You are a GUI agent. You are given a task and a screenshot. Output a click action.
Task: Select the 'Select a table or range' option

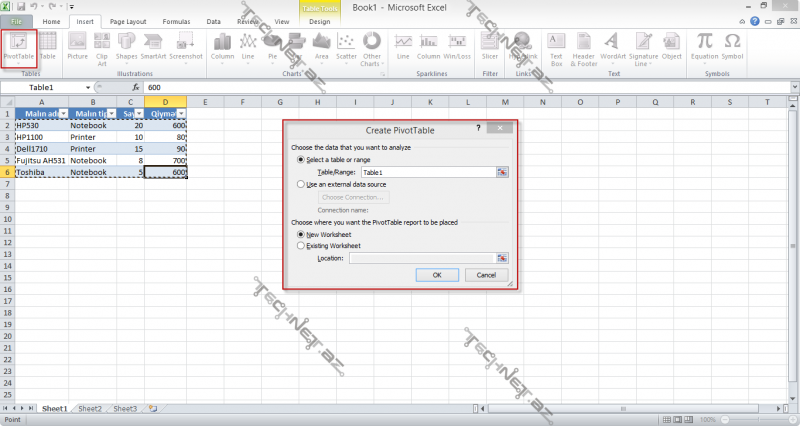[301, 159]
